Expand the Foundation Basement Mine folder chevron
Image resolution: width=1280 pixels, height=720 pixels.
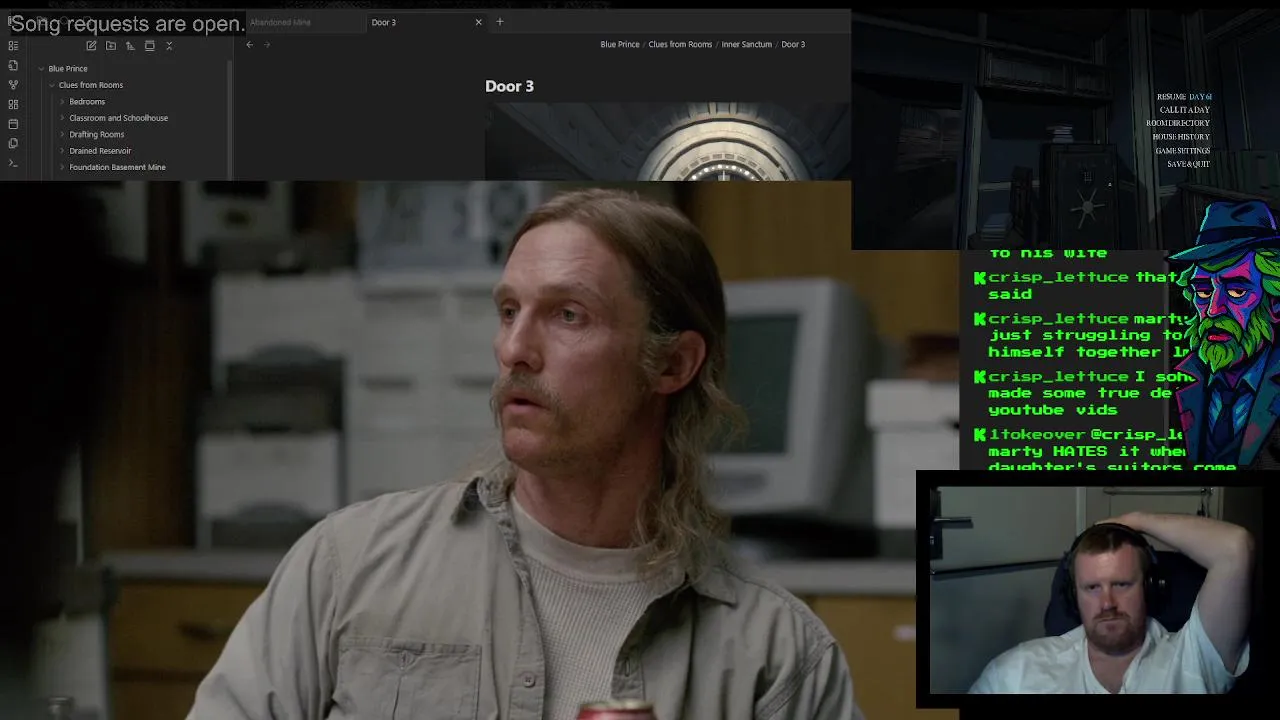pyautogui.click(x=62, y=167)
